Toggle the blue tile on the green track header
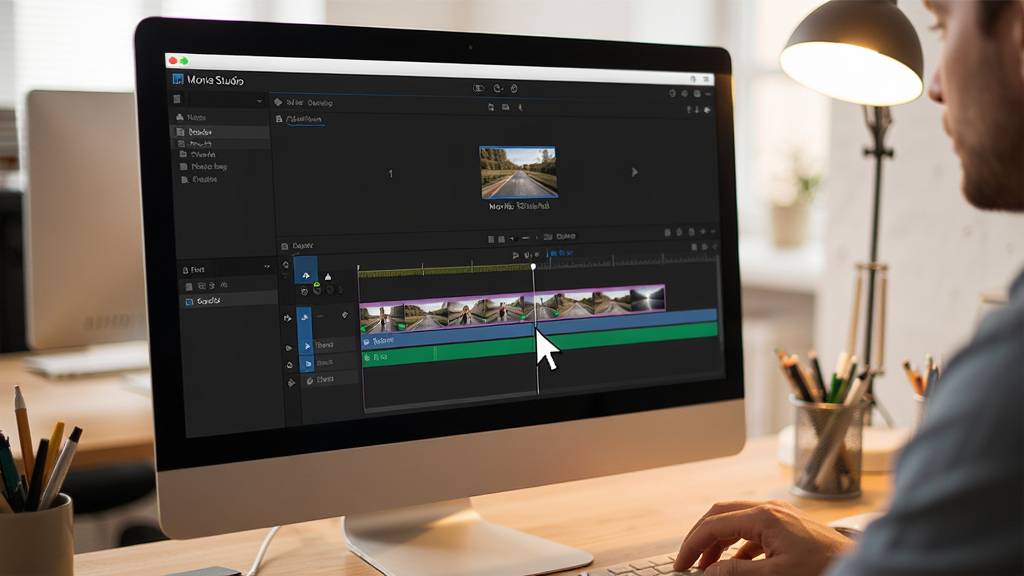Screen dimensions: 1024x576 pos(306,363)
